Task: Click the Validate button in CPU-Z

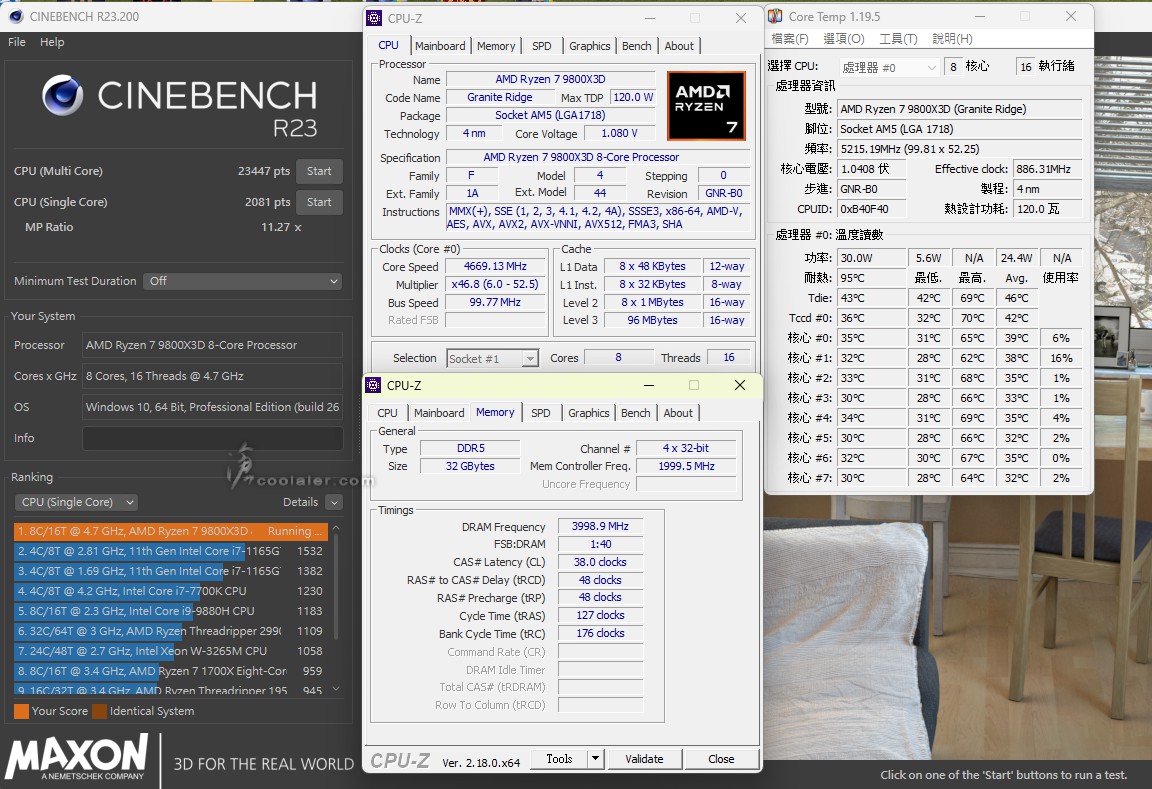Action: 644,759
